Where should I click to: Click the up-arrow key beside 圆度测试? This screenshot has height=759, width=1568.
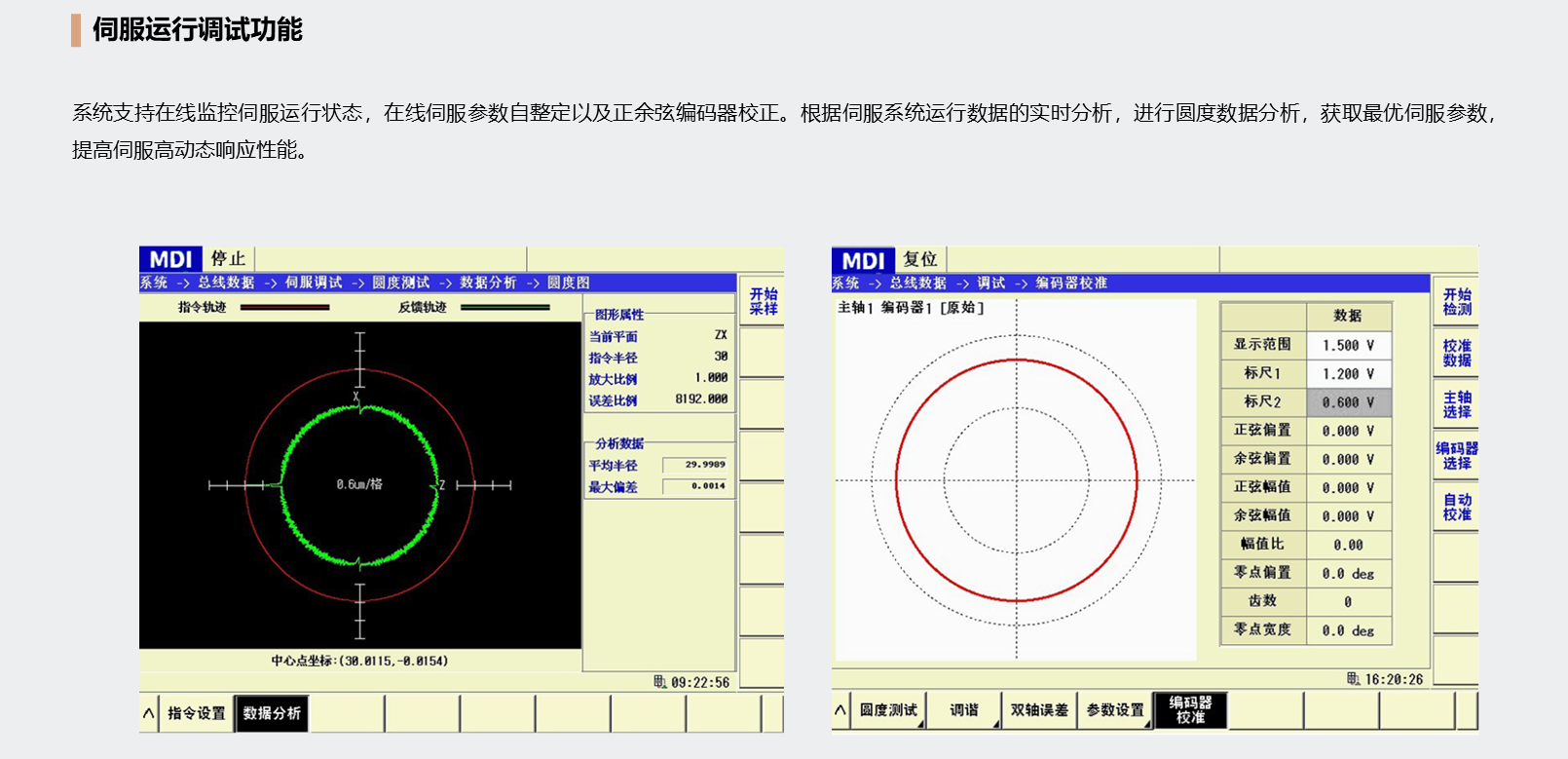(840, 710)
